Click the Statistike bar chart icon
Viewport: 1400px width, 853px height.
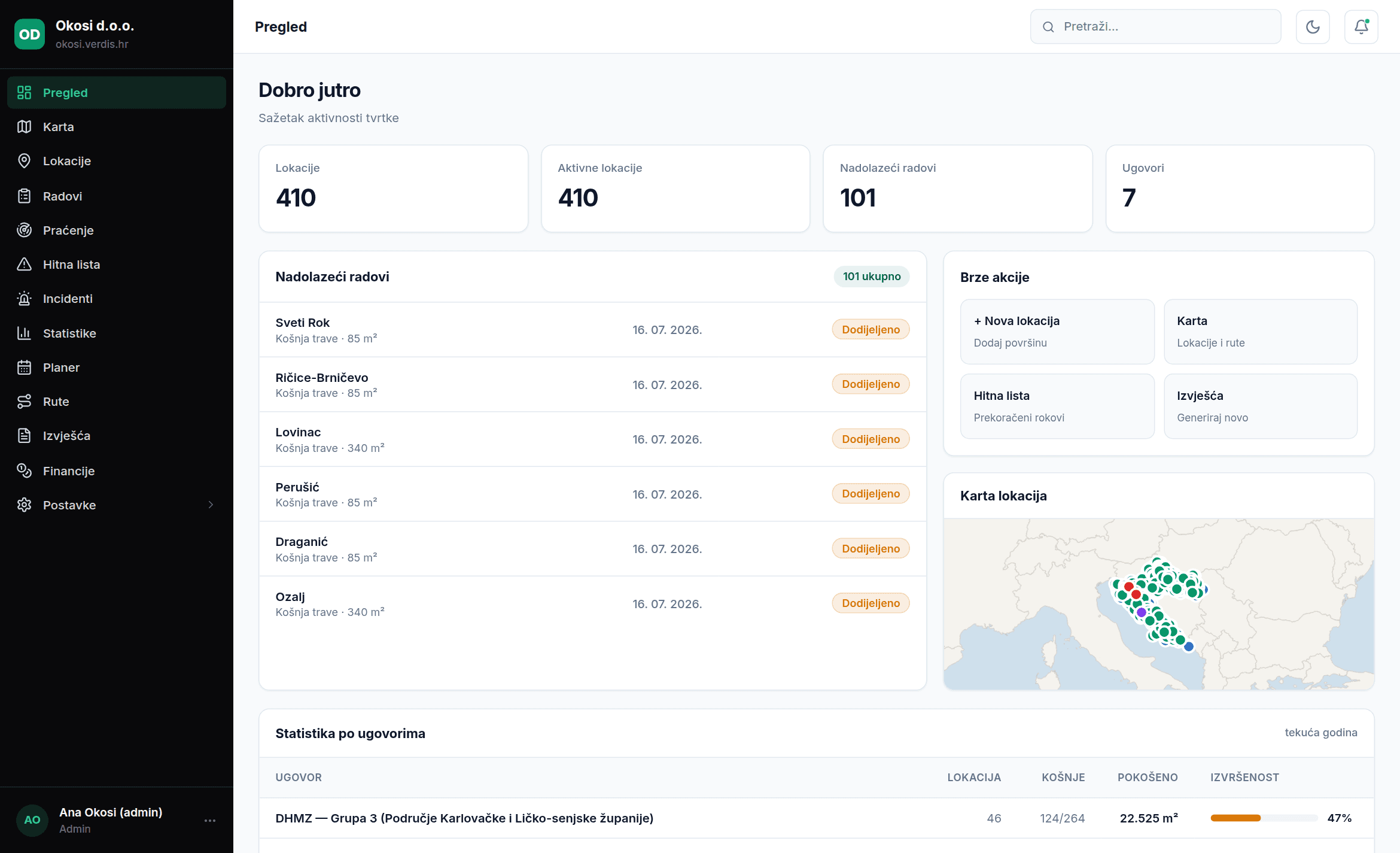click(x=24, y=333)
